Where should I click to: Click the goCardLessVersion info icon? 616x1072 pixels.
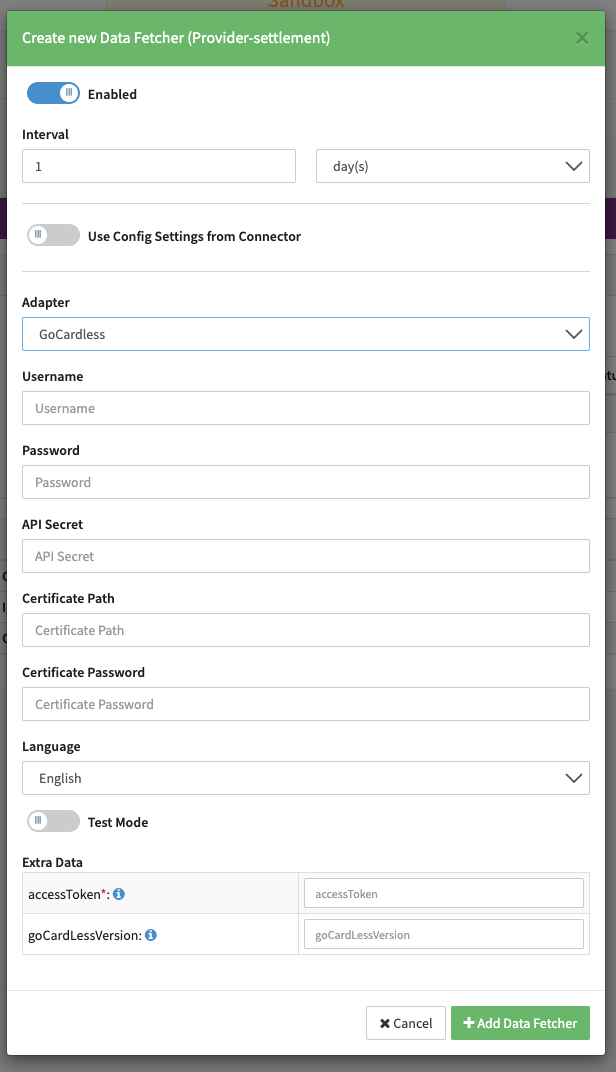click(151, 935)
